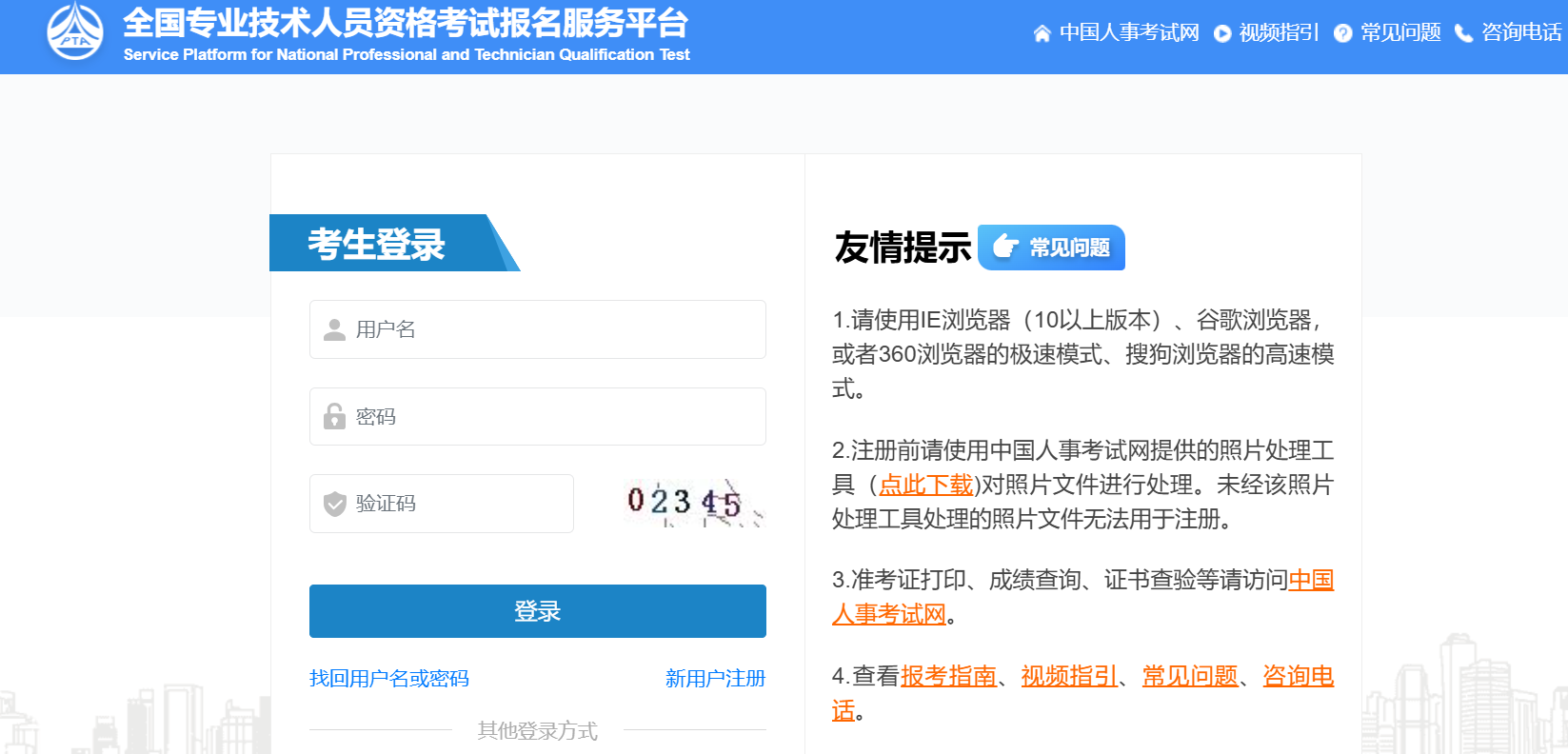
Task: Click the phone icon beside 咨询电话
Action: click(1464, 33)
